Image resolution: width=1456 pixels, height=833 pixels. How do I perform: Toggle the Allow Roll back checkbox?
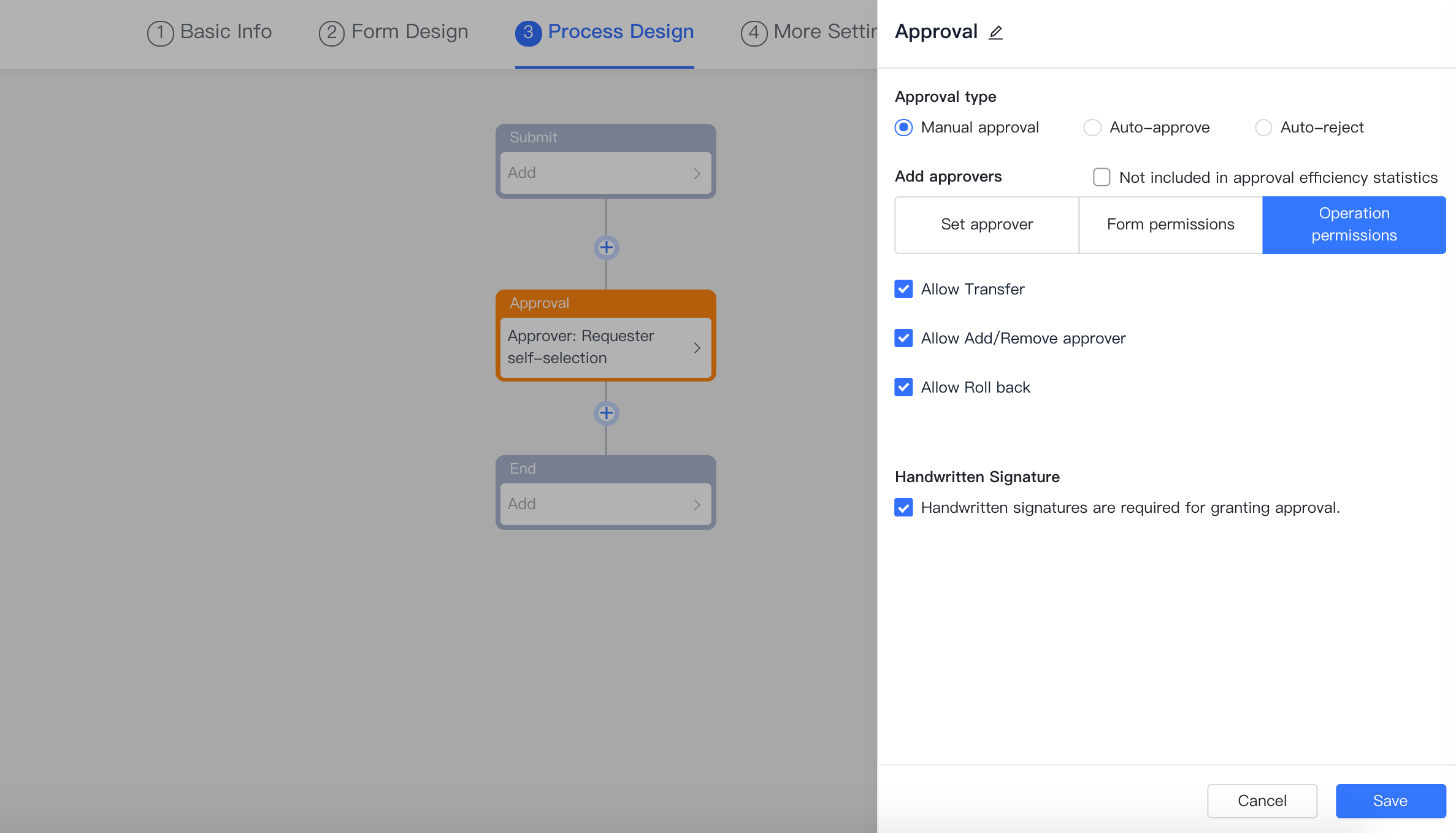coord(903,387)
